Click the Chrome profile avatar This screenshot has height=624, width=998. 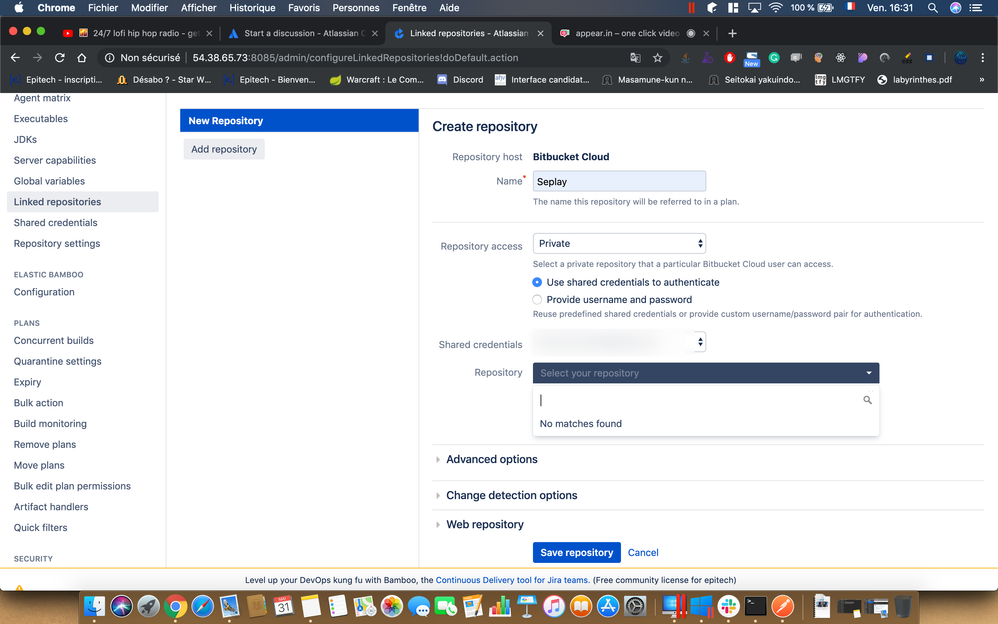pyautogui.click(x=960, y=58)
